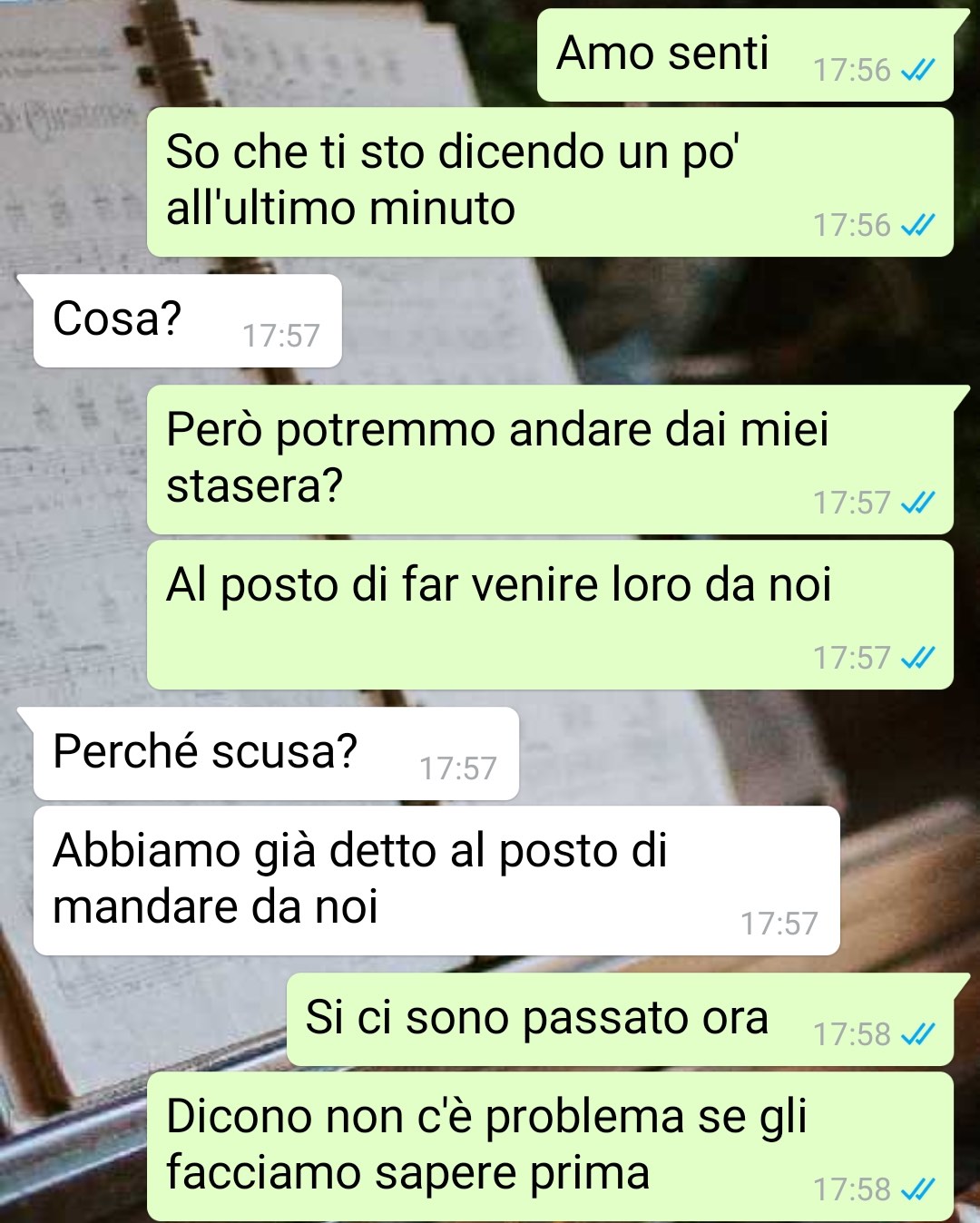Select 'Al posto di far venire loro' message
Image resolution: width=980 pixels, height=1223 pixels.
coord(550,615)
